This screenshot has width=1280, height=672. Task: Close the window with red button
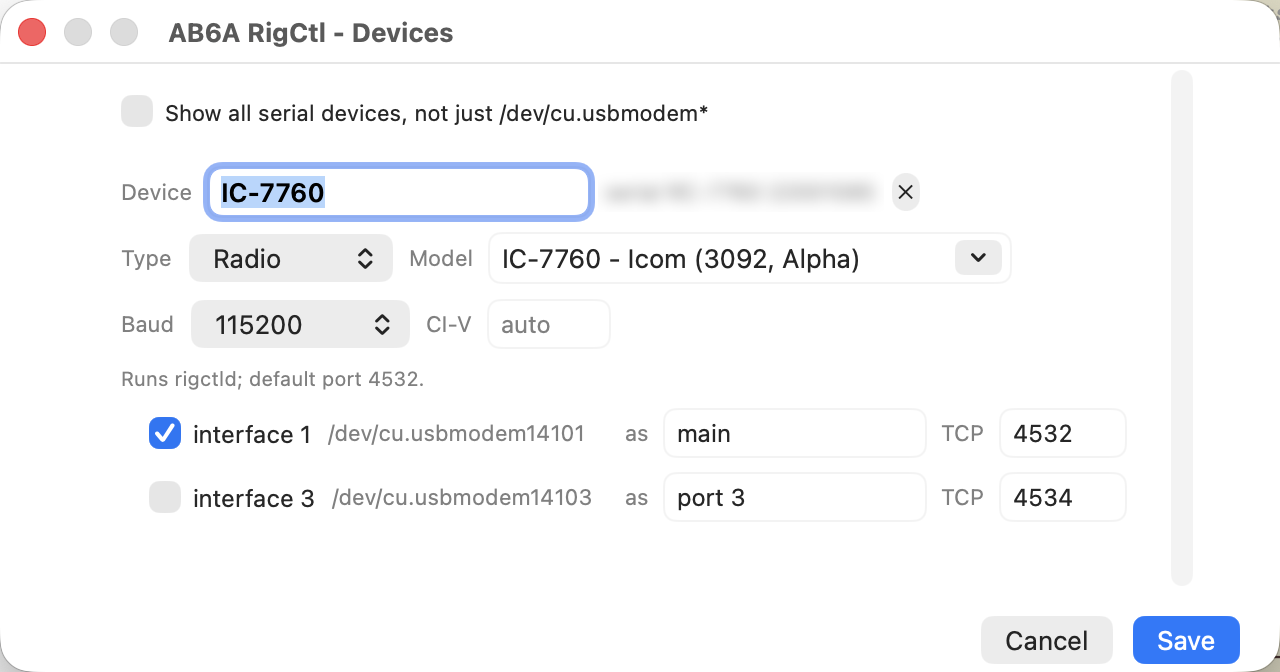coord(33,32)
